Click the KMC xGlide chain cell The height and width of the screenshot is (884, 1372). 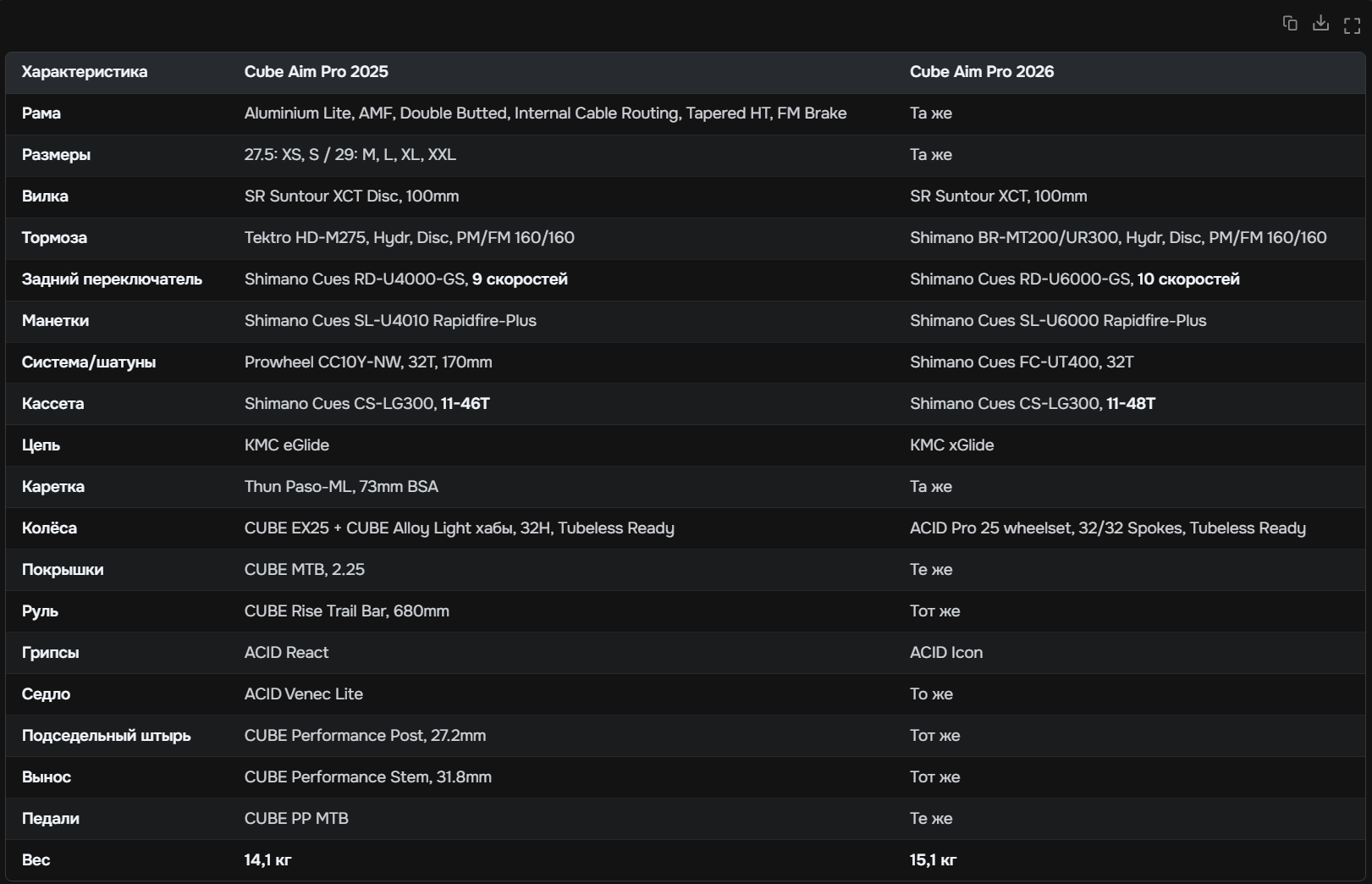point(951,445)
